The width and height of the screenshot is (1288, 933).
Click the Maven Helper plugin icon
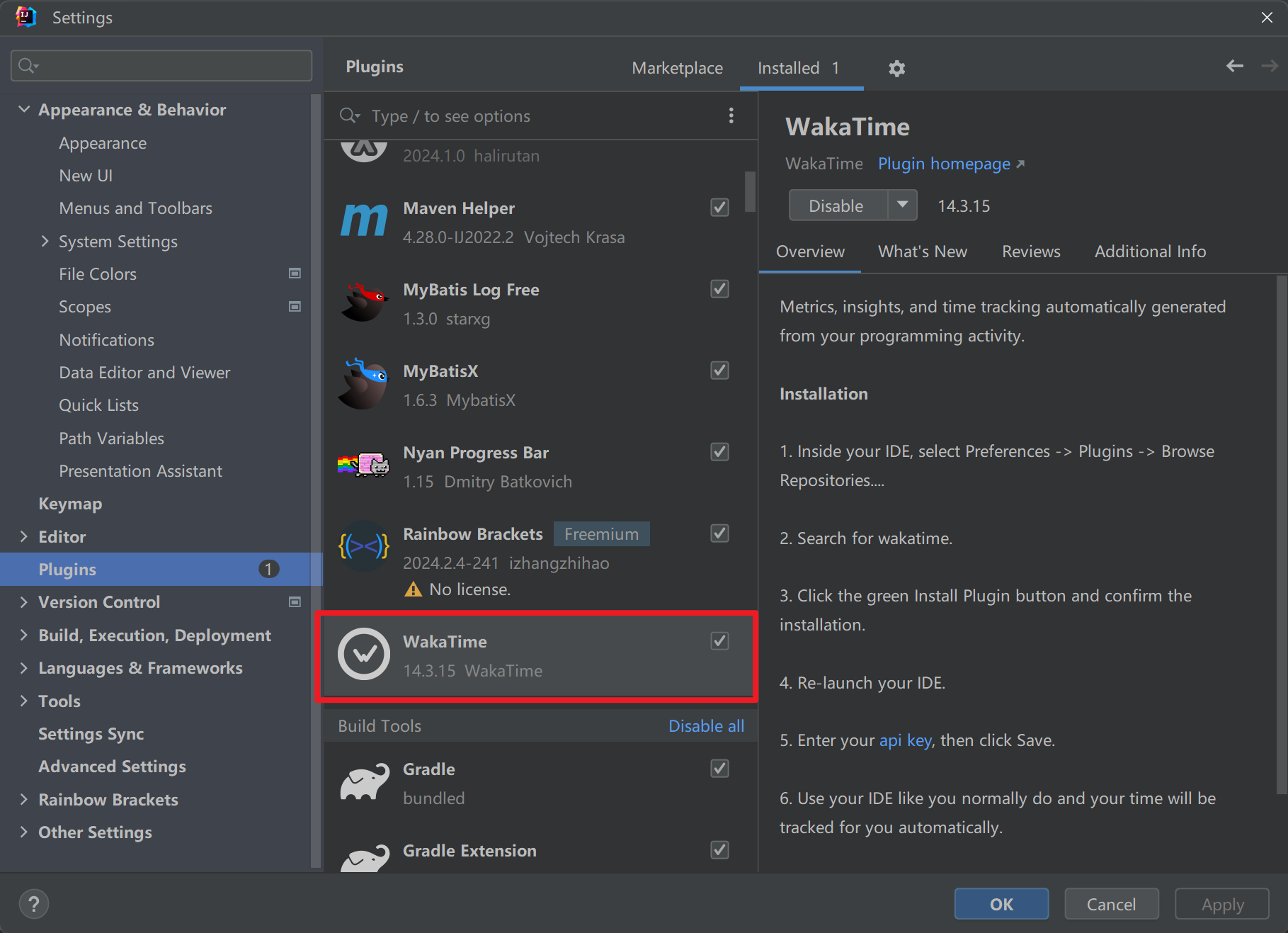tap(364, 222)
